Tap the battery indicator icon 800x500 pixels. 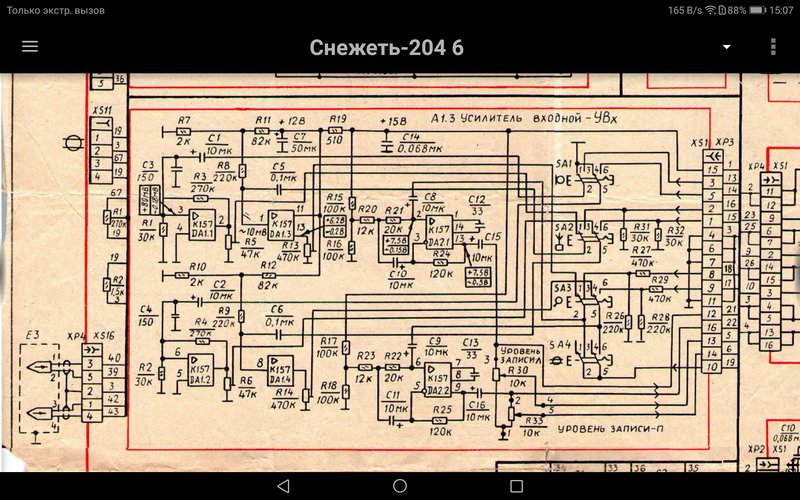tap(758, 10)
